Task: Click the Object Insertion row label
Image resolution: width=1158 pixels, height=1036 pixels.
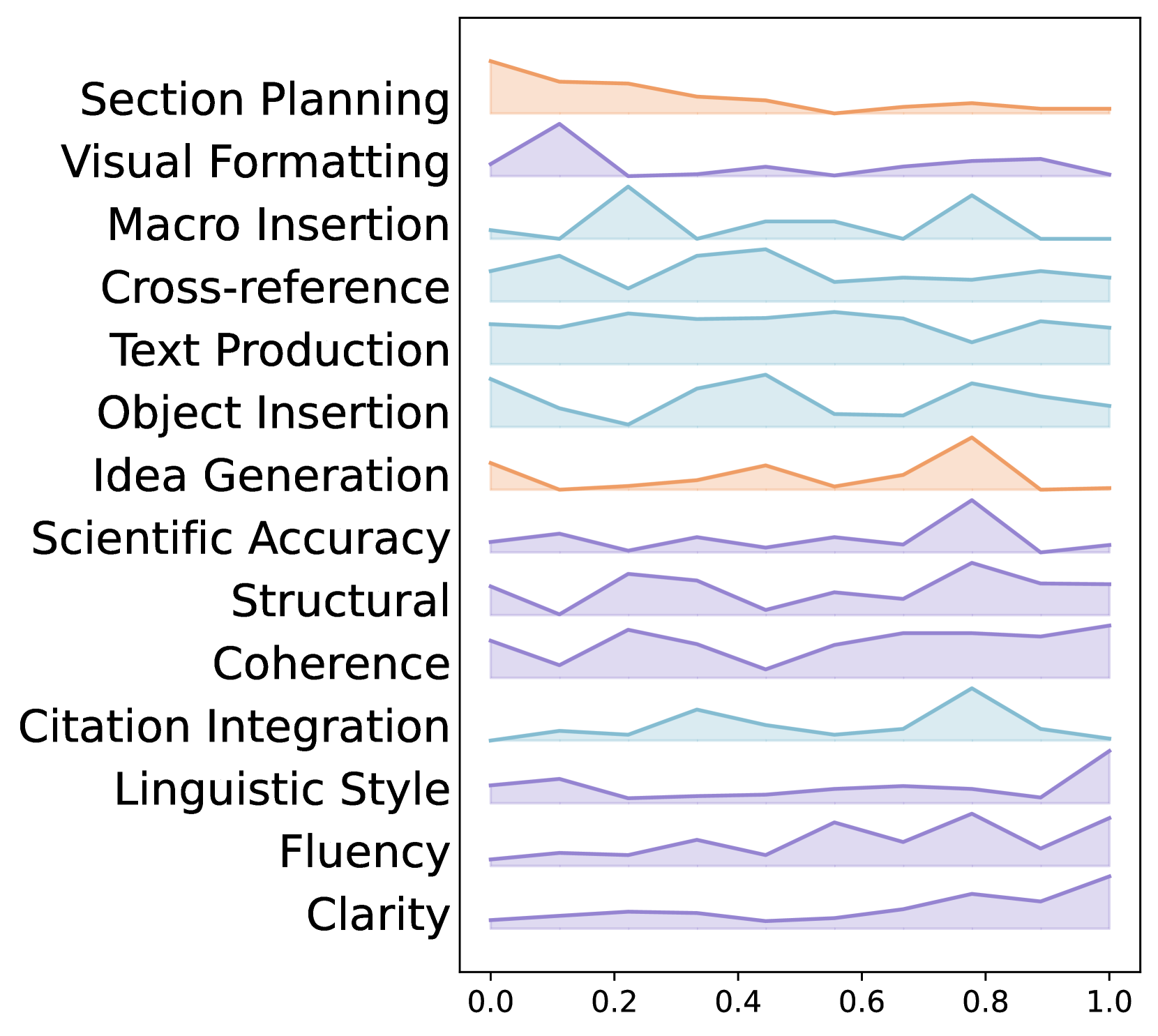Action: (x=273, y=412)
